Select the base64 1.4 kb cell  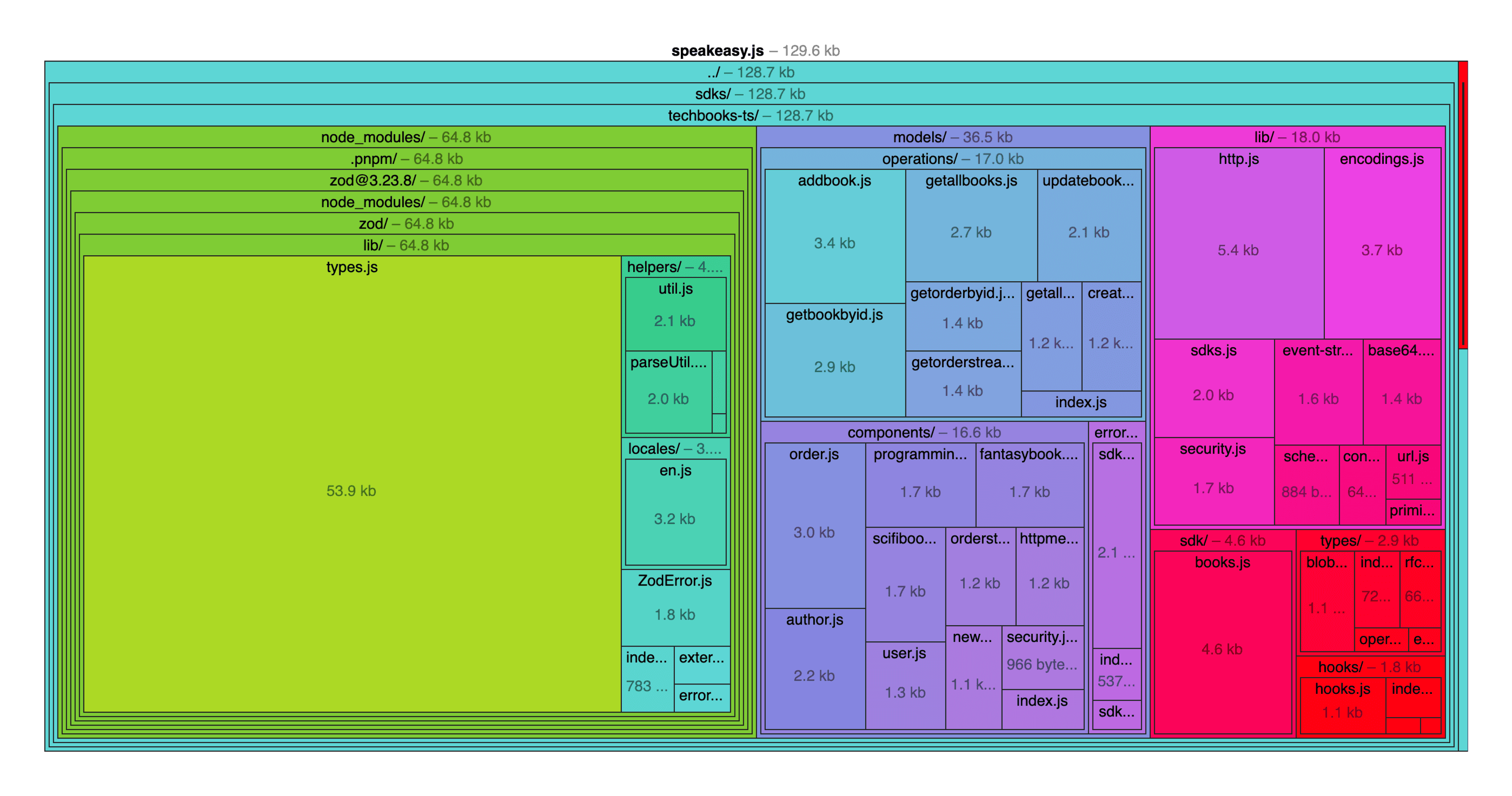click(x=1402, y=392)
